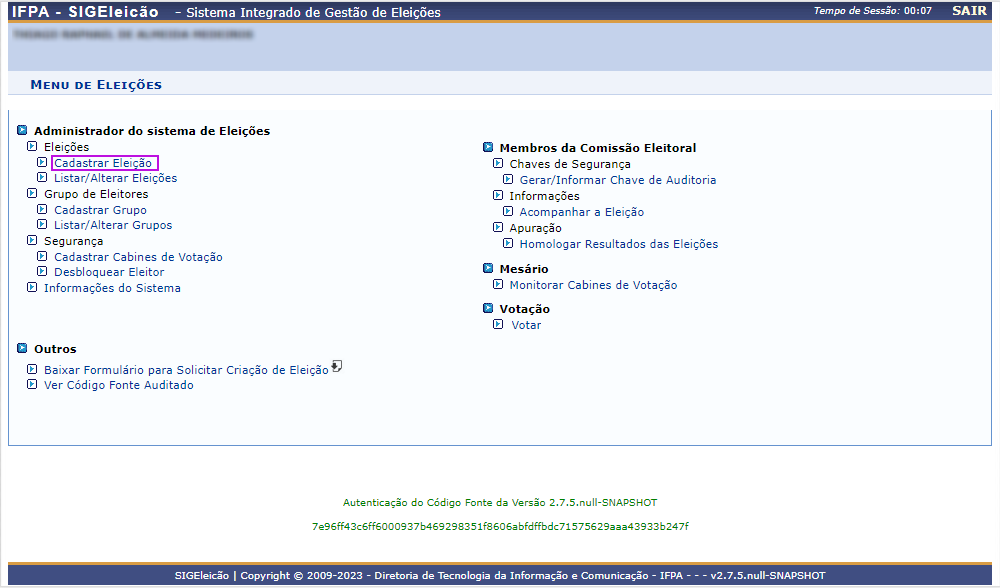Open Ver Código Fonte Auditado link
The image size is (1000, 588).
[x=119, y=385]
